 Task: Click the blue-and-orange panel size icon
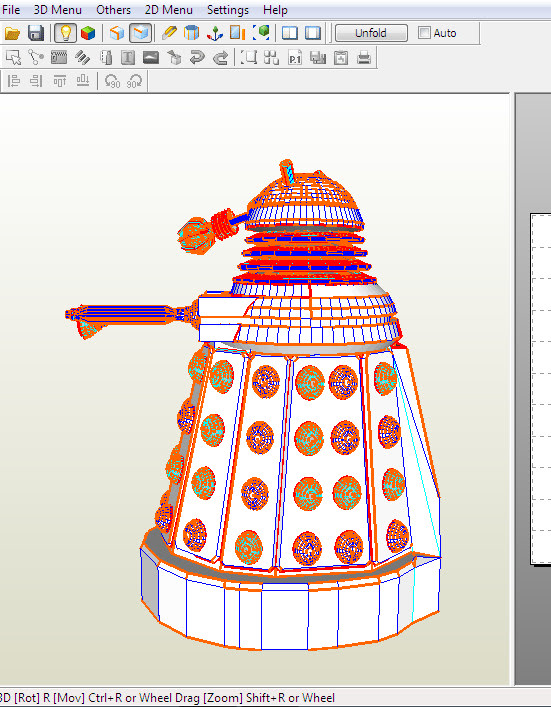click(x=238, y=33)
